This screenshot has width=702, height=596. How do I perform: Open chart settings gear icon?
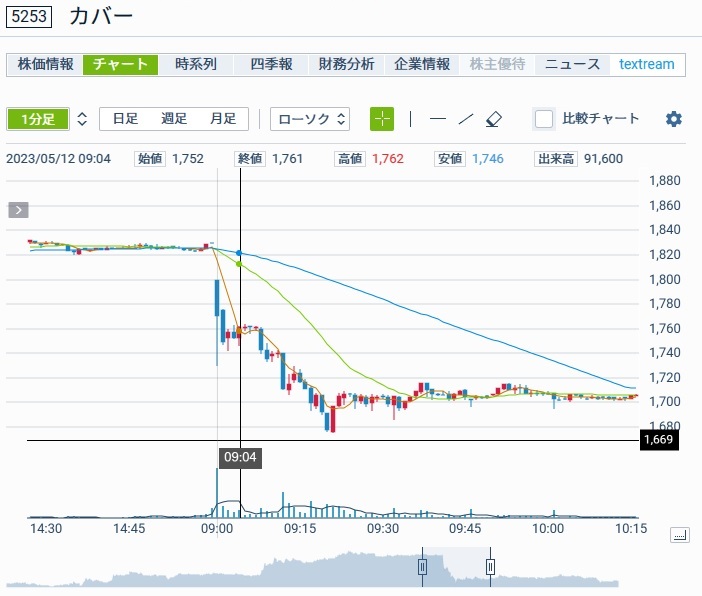coord(674,118)
